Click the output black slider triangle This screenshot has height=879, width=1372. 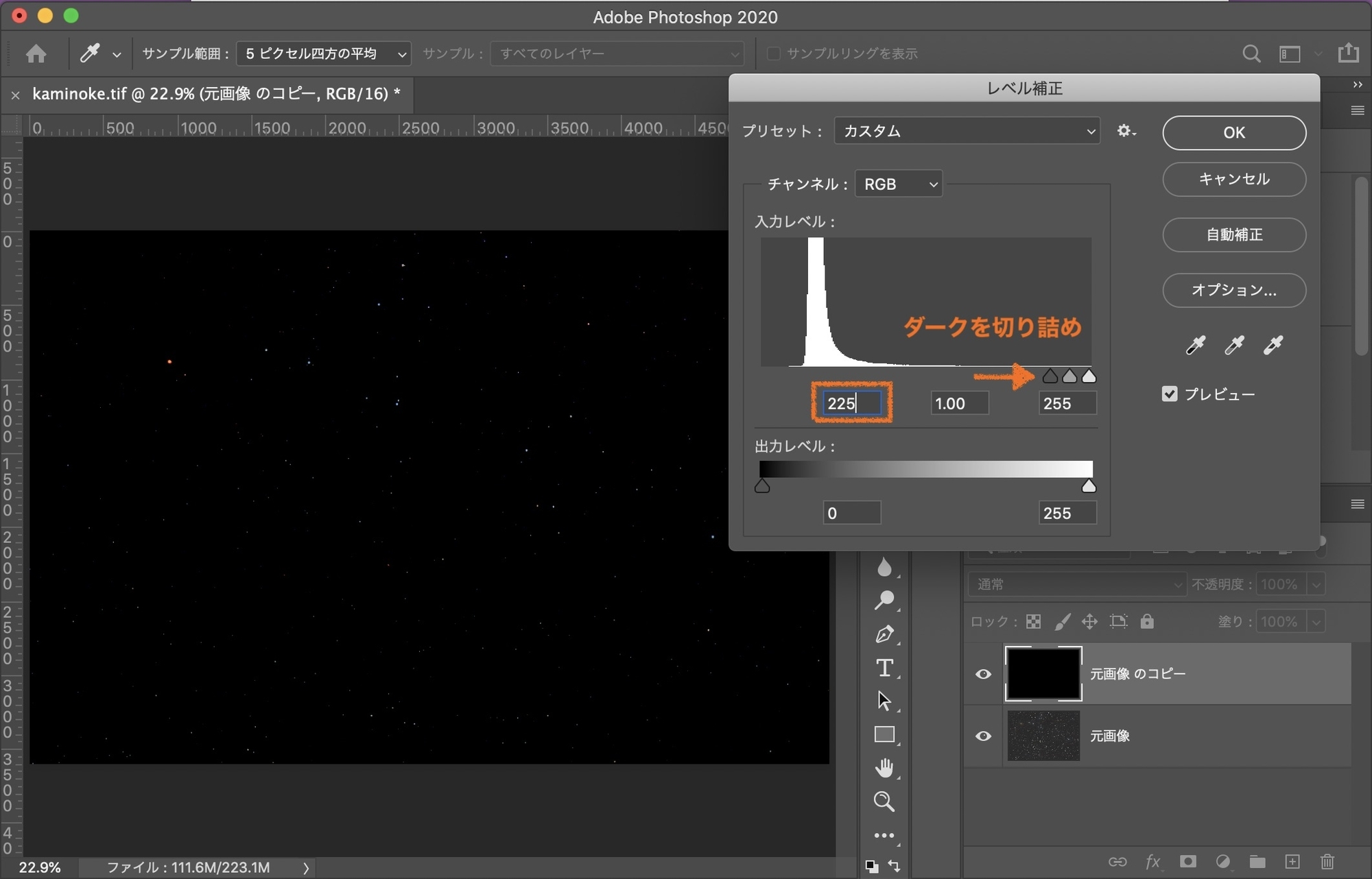[x=762, y=486]
